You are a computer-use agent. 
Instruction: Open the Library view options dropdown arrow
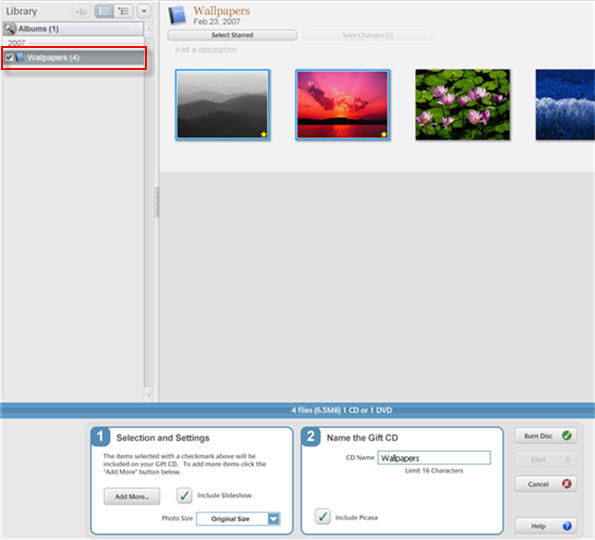(144, 11)
